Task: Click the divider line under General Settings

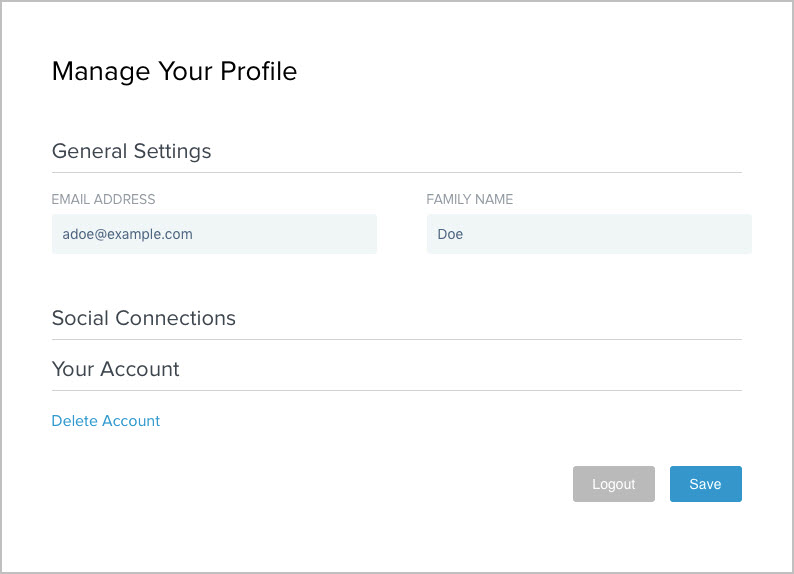Action: pos(396,172)
